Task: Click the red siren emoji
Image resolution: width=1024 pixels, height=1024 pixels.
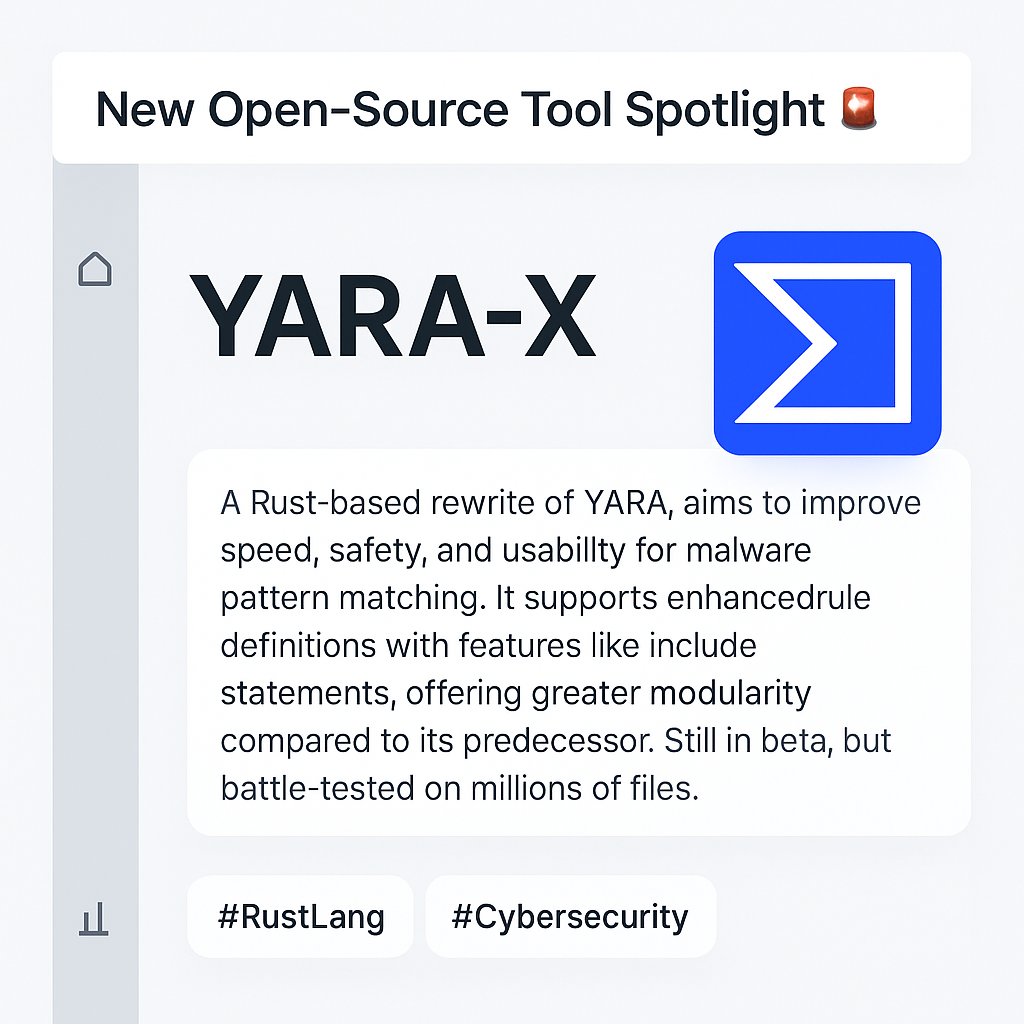Action: click(x=859, y=108)
